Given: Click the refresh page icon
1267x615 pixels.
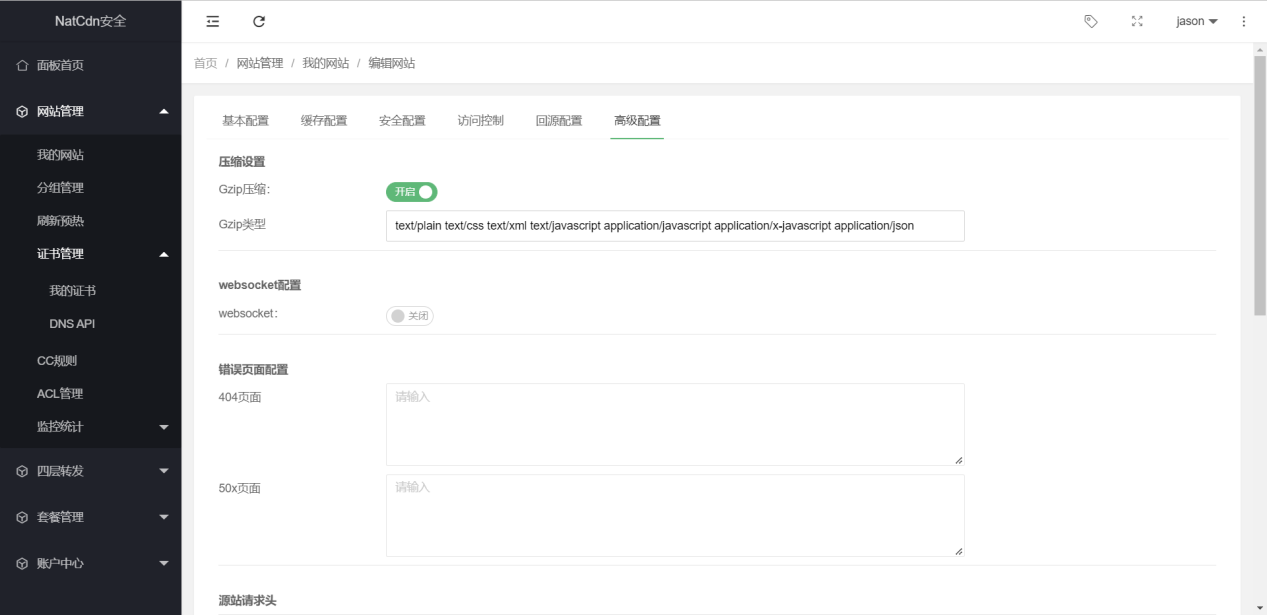Looking at the screenshot, I should click(x=258, y=20).
